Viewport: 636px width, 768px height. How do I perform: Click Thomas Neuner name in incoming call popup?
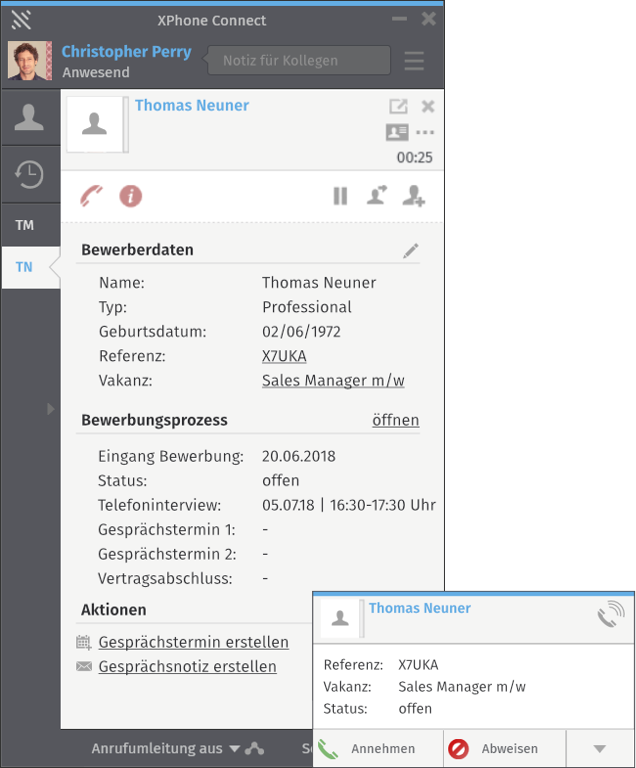pos(420,608)
